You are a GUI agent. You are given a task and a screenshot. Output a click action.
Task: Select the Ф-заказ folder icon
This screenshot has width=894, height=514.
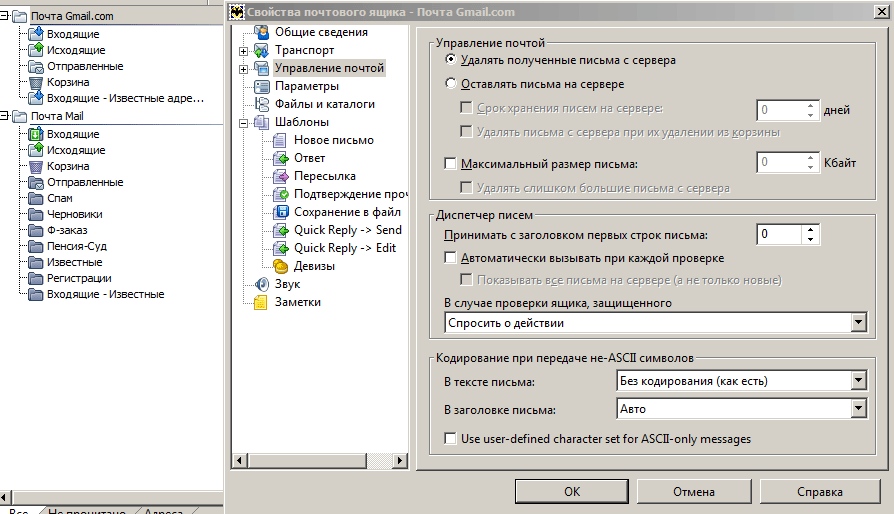[35, 230]
